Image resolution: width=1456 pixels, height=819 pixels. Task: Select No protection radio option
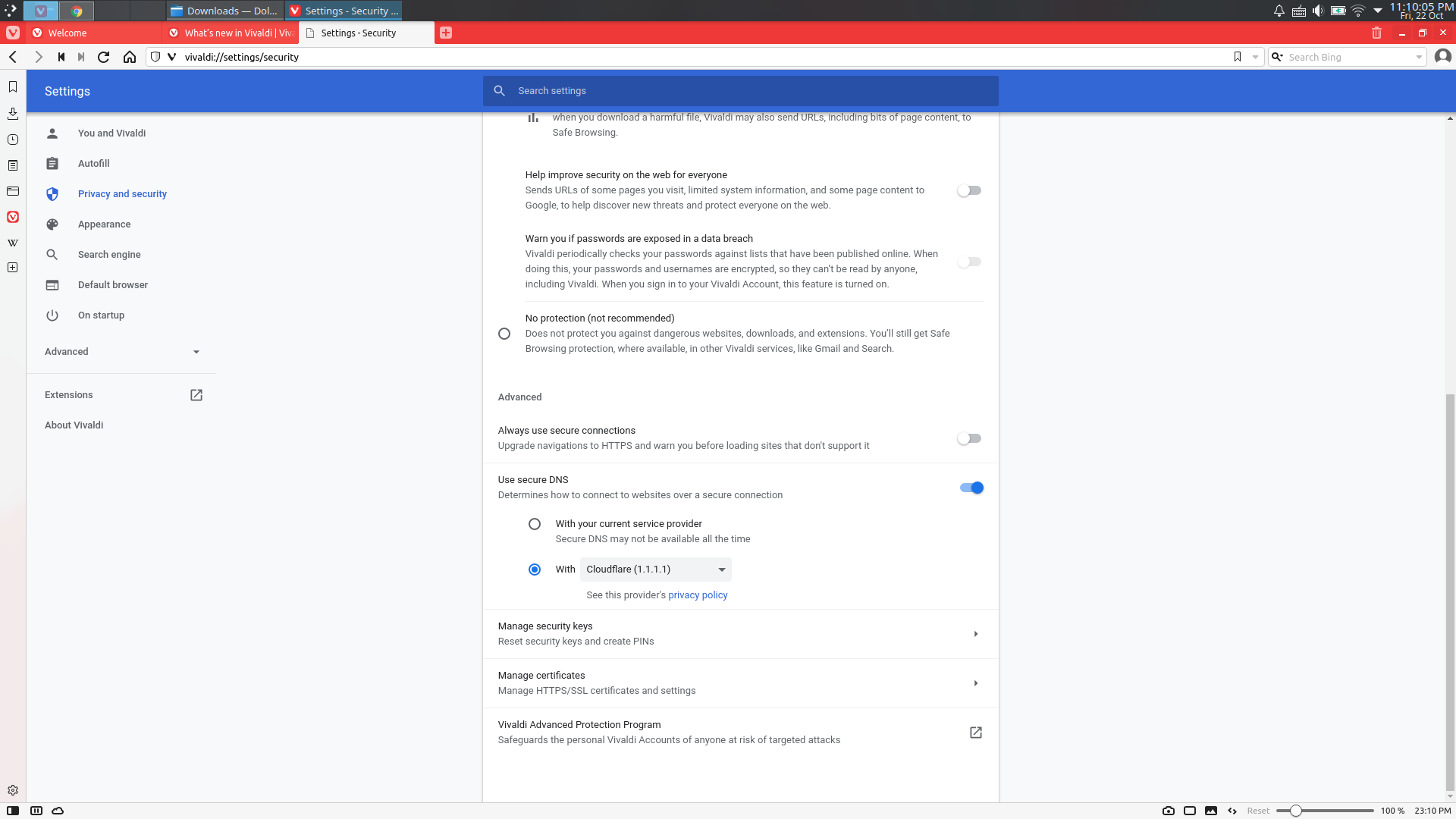click(x=504, y=334)
